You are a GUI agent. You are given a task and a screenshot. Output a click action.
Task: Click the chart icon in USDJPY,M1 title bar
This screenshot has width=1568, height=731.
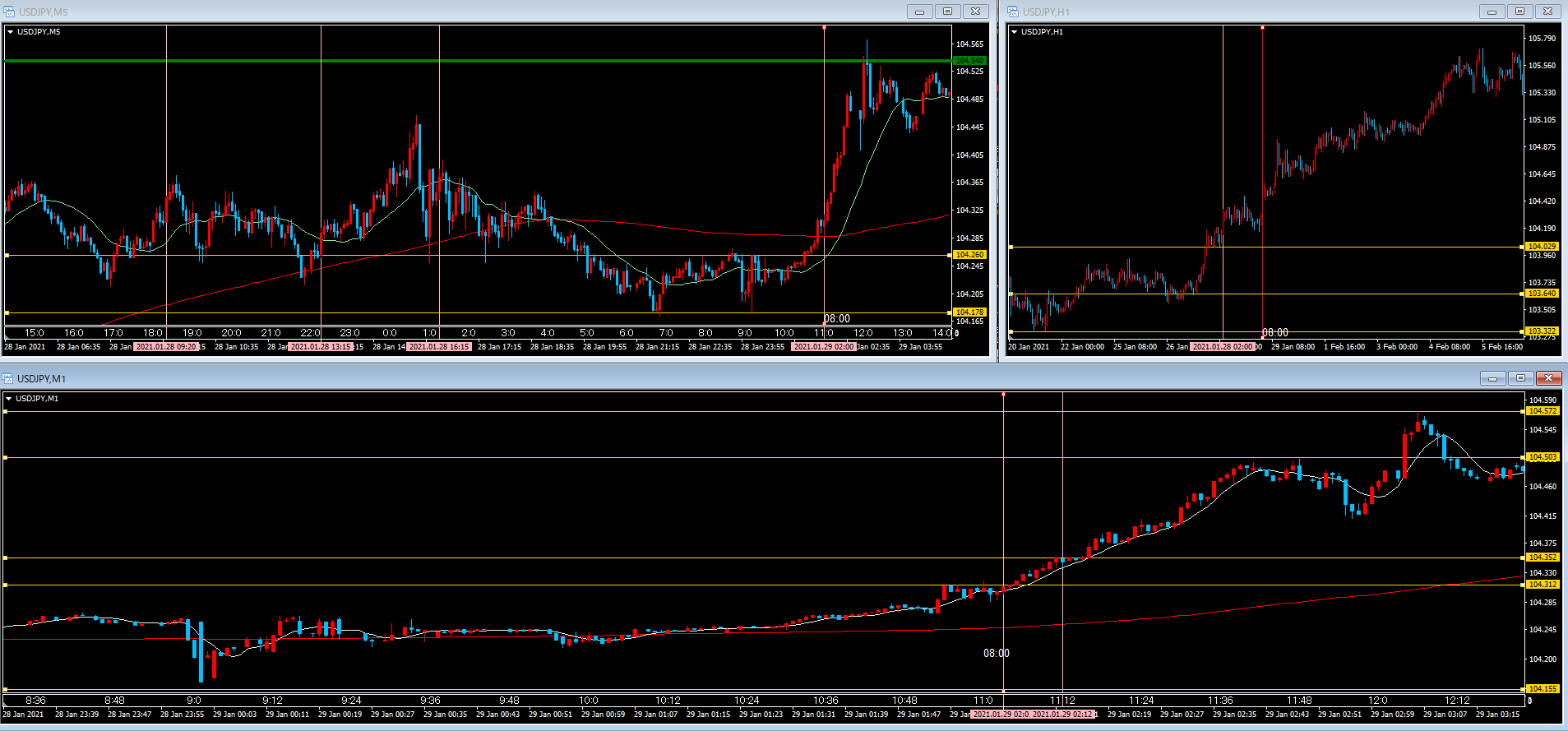point(8,378)
